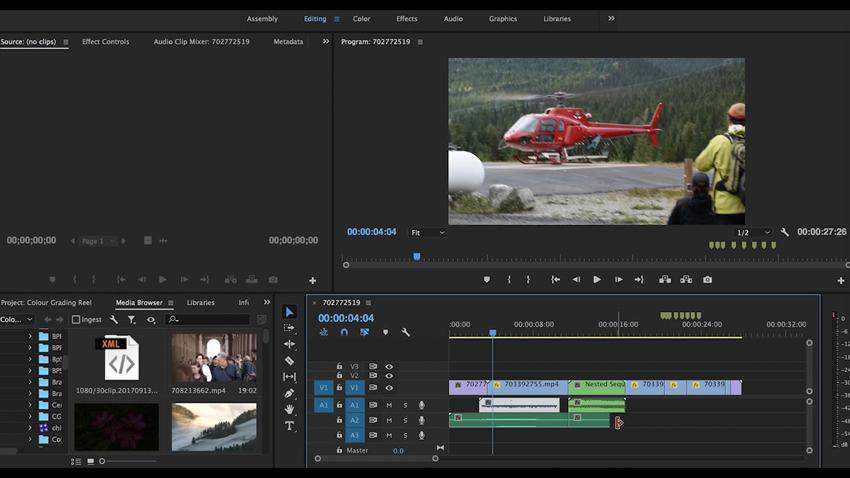The width and height of the screenshot is (850, 478).
Task: Click Add Marker in Program monitor
Action: point(487,280)
